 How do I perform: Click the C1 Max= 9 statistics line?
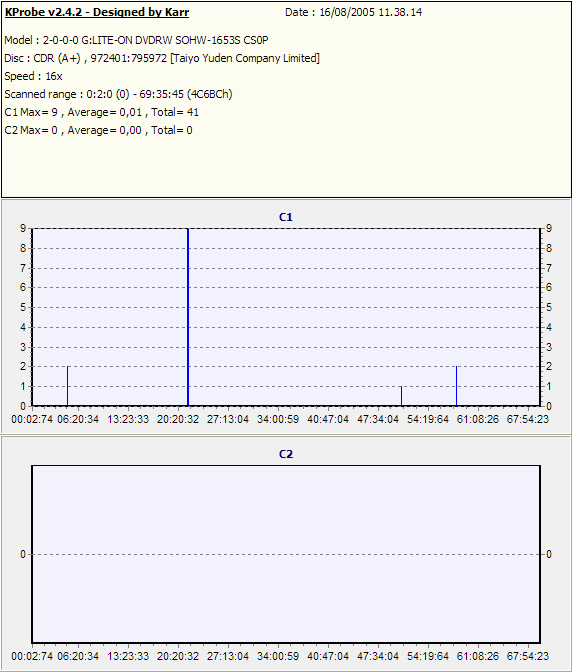tap(102, 112)
